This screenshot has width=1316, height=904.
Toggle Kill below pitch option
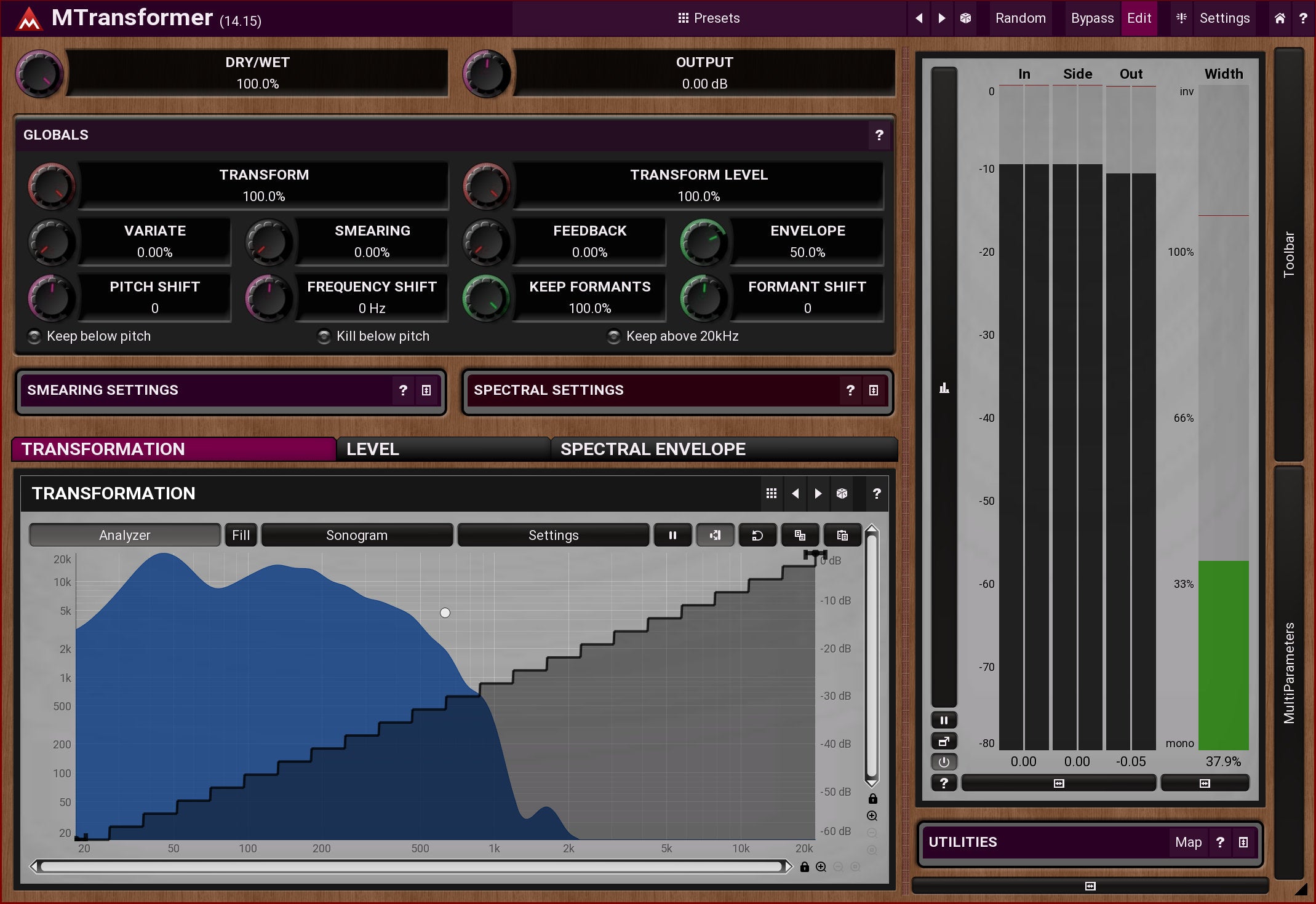coord(324,336)
